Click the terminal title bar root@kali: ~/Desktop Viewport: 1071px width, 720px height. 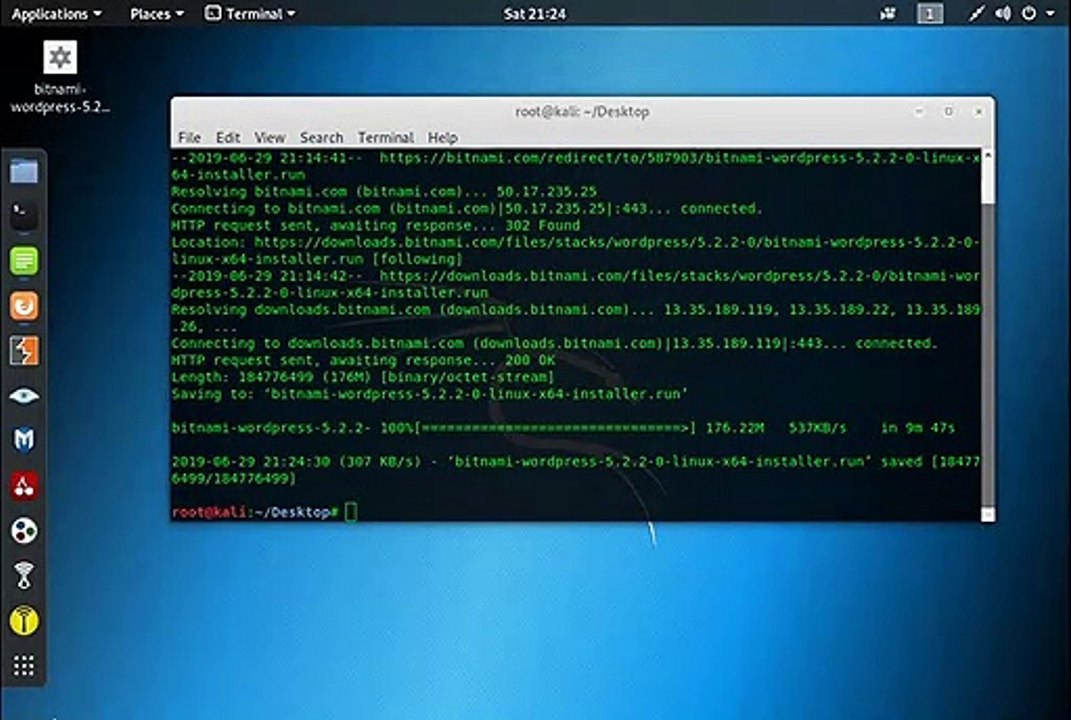click(582, 111)
